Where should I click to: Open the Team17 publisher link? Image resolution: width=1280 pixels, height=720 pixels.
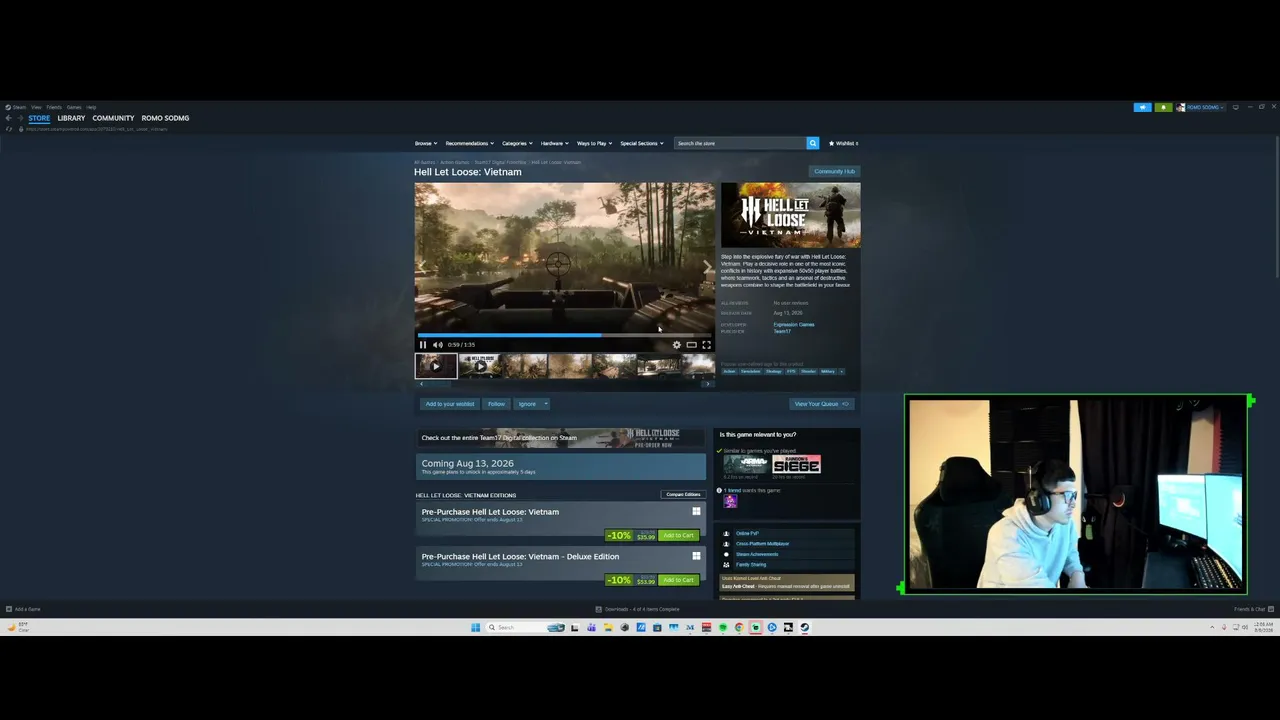point(782,331)
